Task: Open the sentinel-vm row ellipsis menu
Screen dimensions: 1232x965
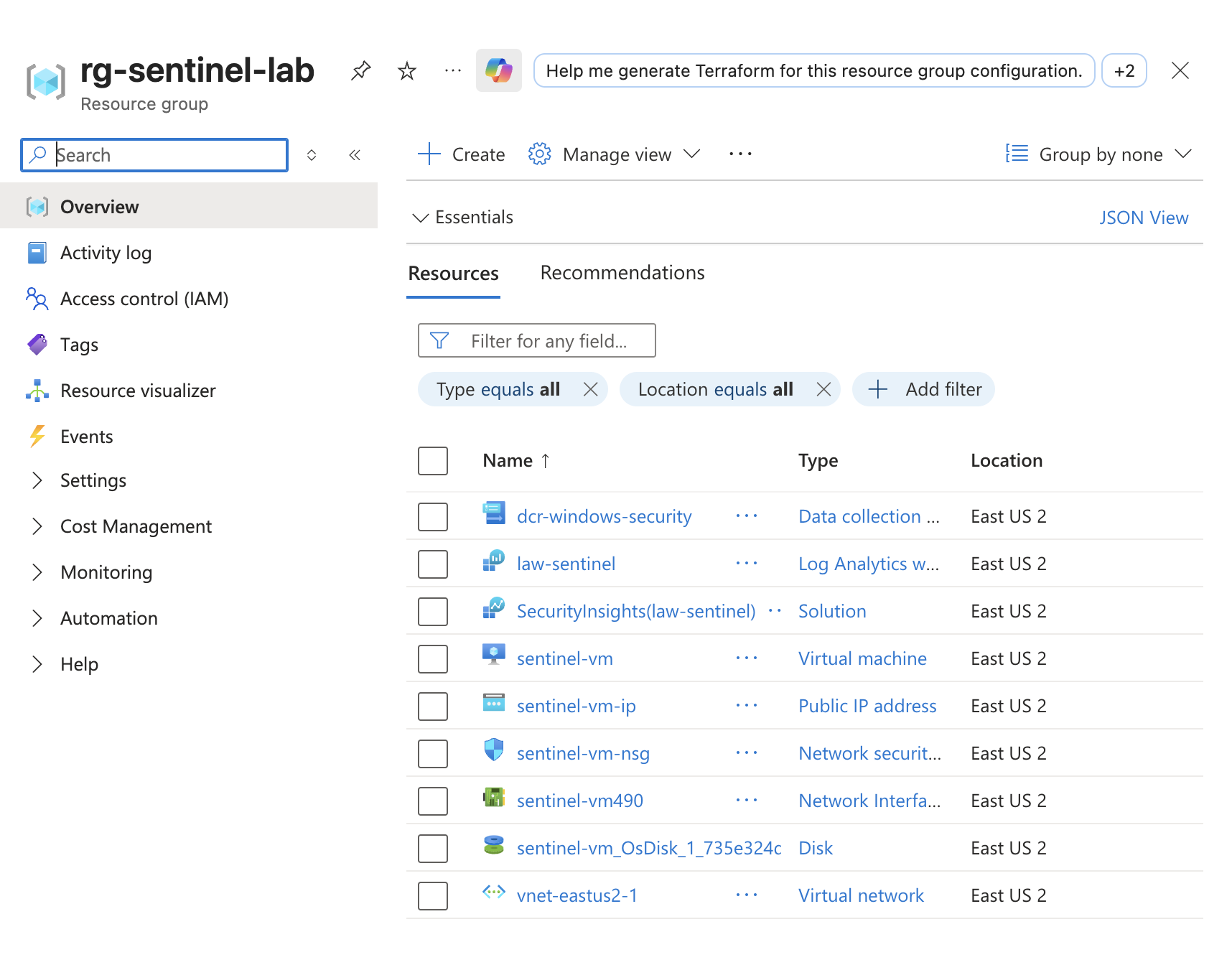Action: tap(747, 658)
